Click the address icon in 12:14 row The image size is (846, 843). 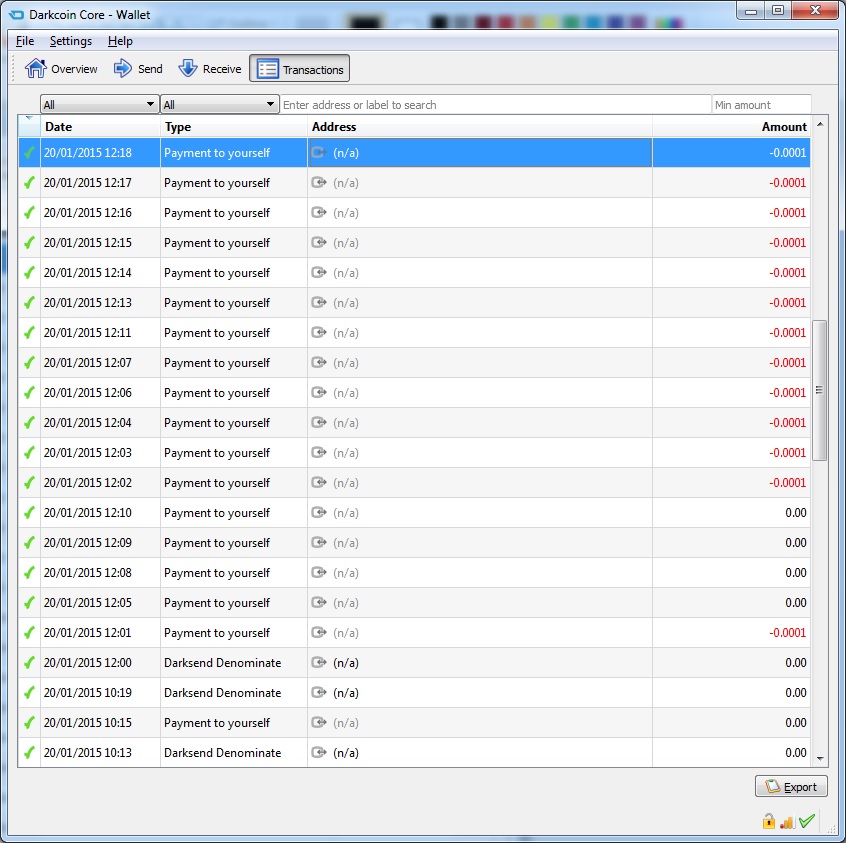coord(319,272)
